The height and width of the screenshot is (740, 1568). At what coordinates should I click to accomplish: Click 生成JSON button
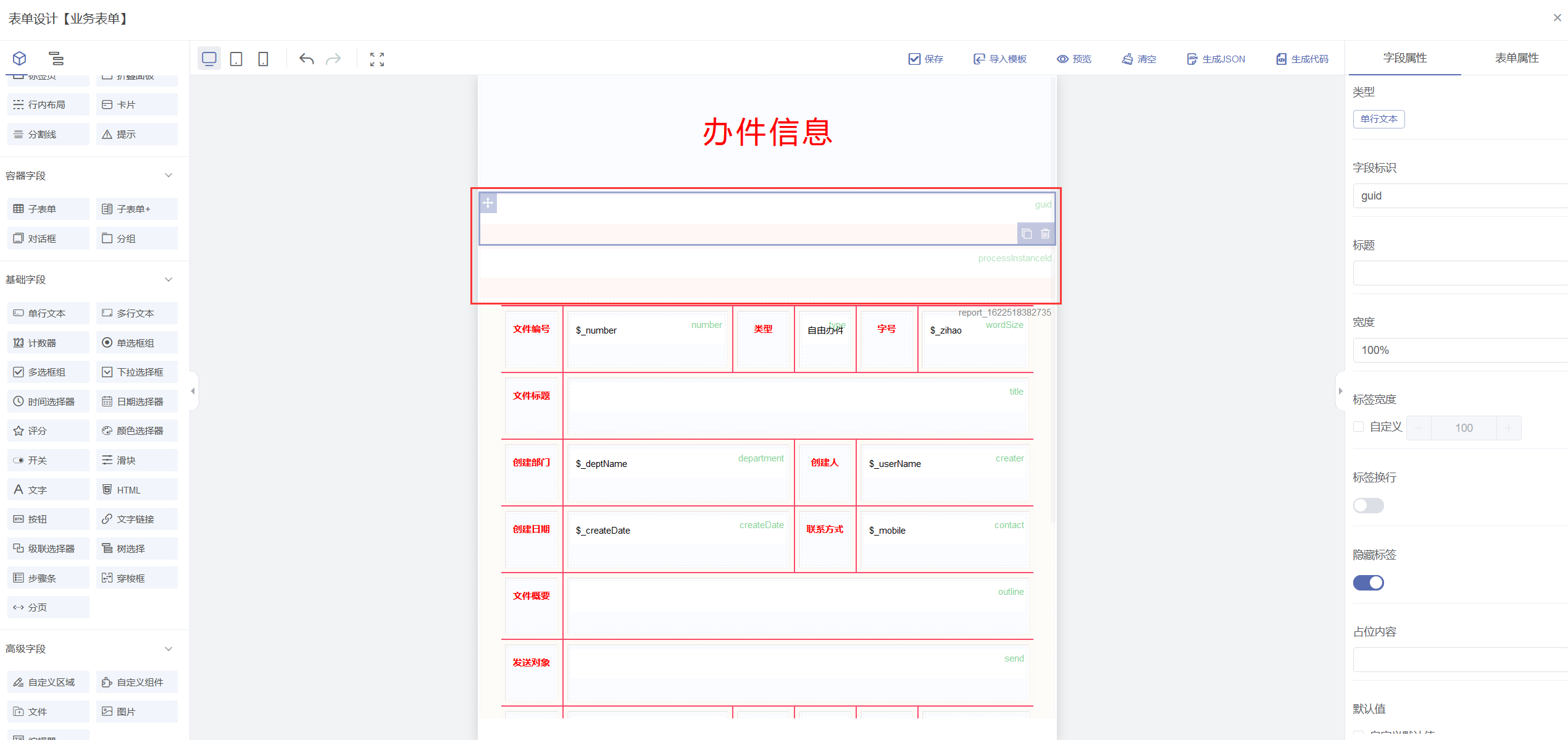[x=1216, y=59]
